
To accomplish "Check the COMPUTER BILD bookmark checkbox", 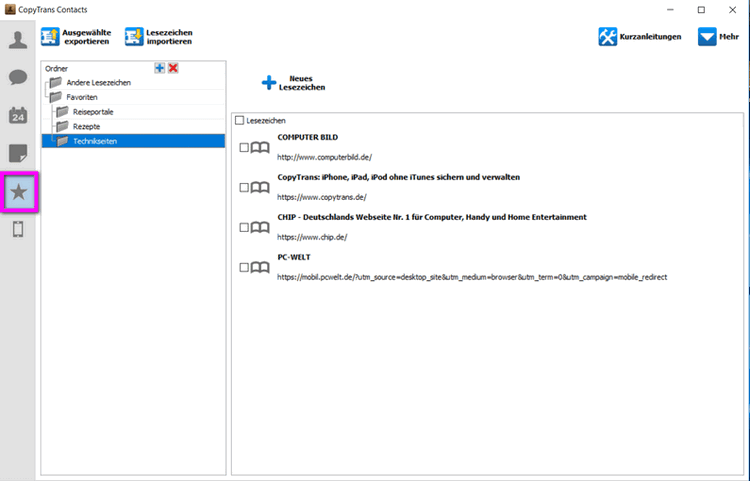I will pyautogui.click(x=244, y=148).
